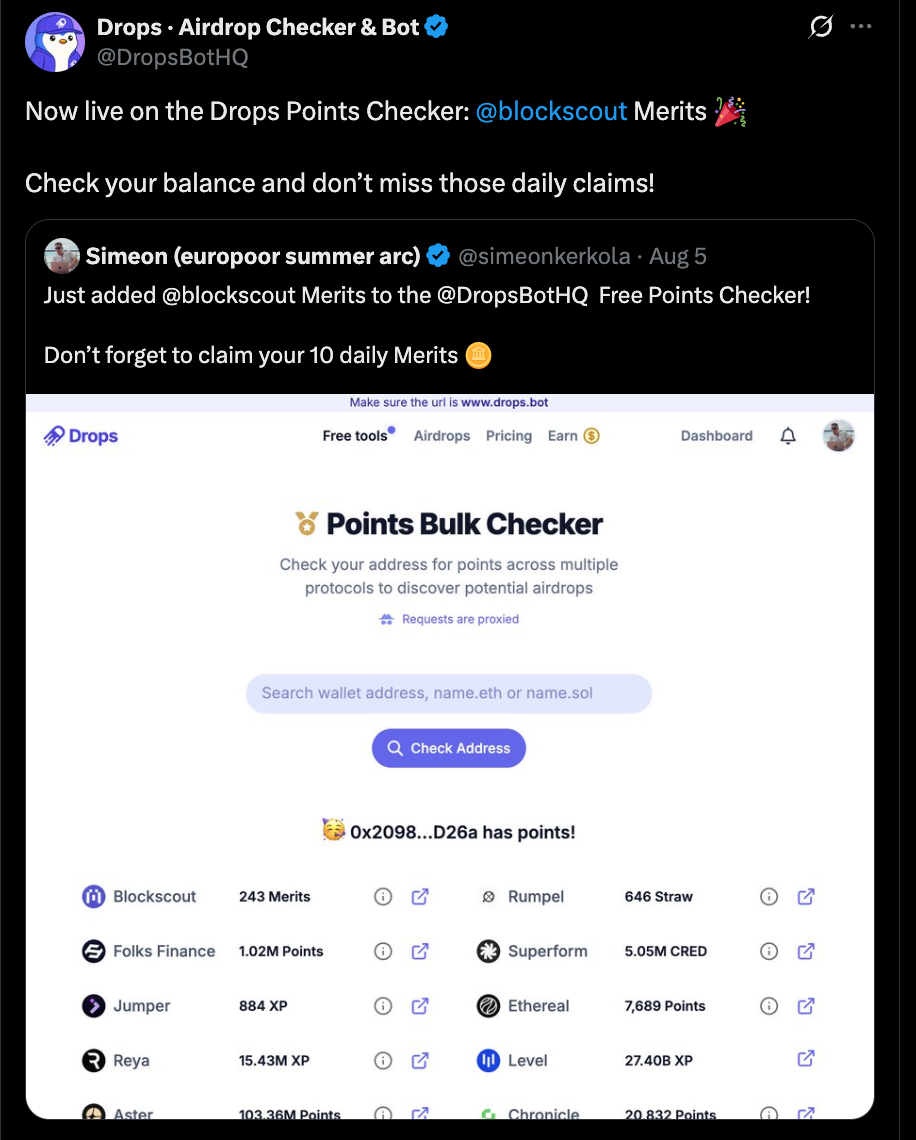Switch to the Airdrops tab
Screen dimensions: 916x1140
pyautogui.click(x=441, y=436)
